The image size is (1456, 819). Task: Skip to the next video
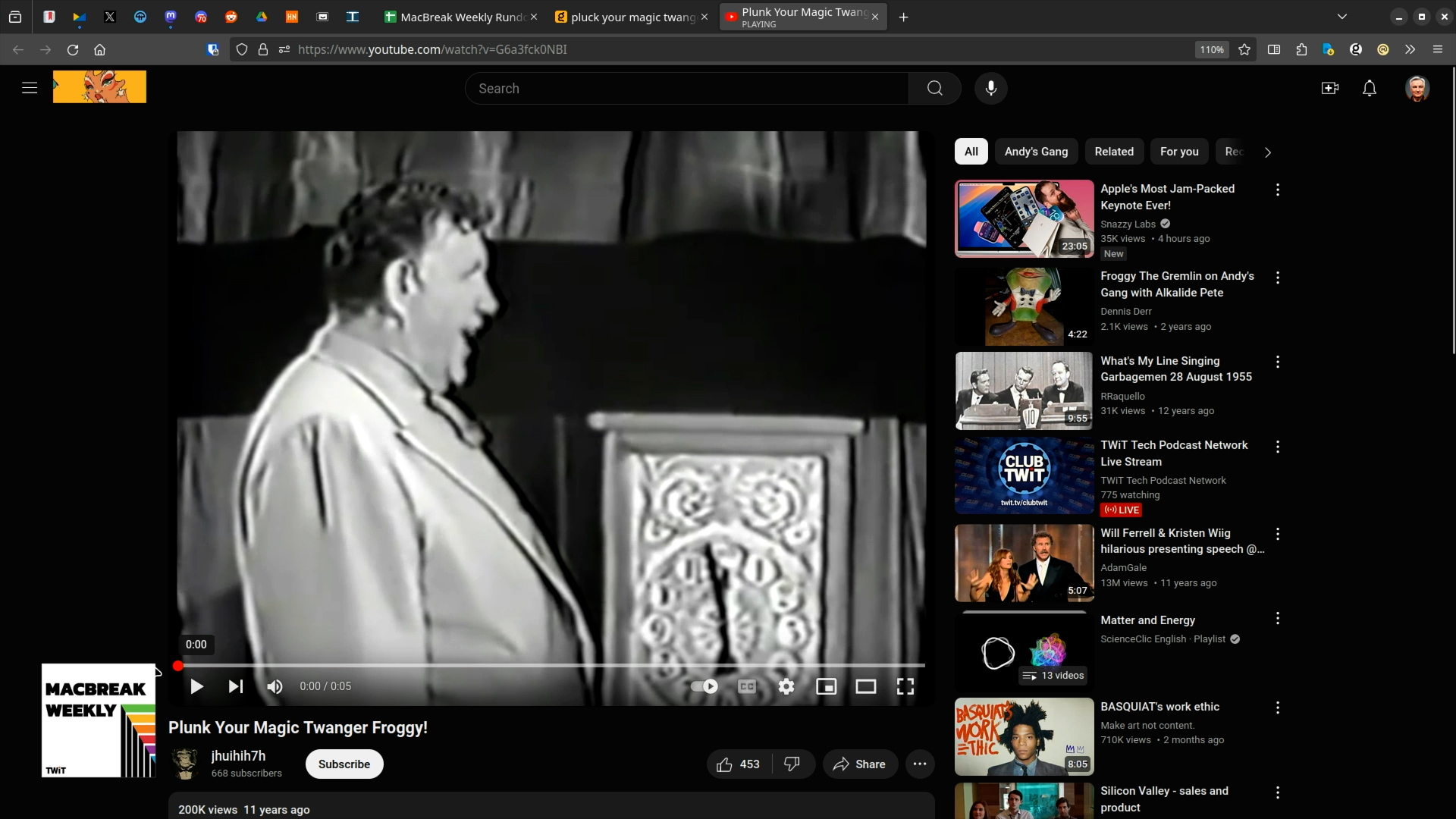click(x=236, y=686)
